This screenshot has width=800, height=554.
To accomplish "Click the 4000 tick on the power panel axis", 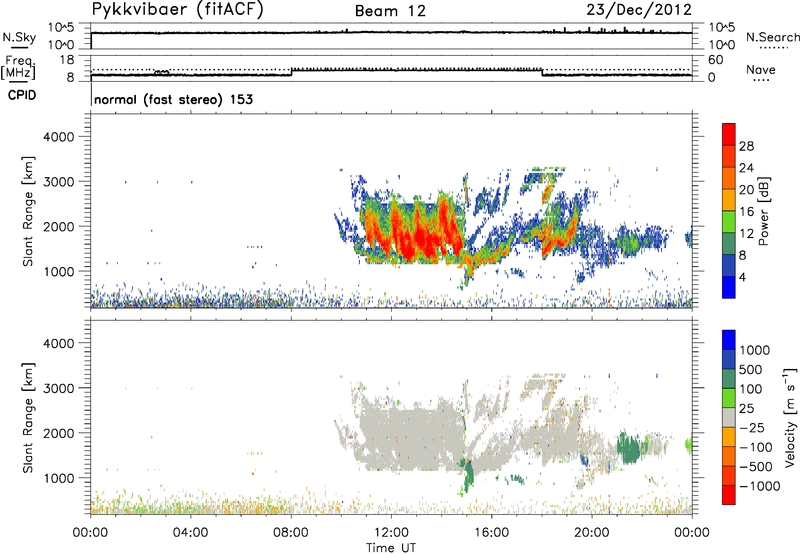I will 59,137.
